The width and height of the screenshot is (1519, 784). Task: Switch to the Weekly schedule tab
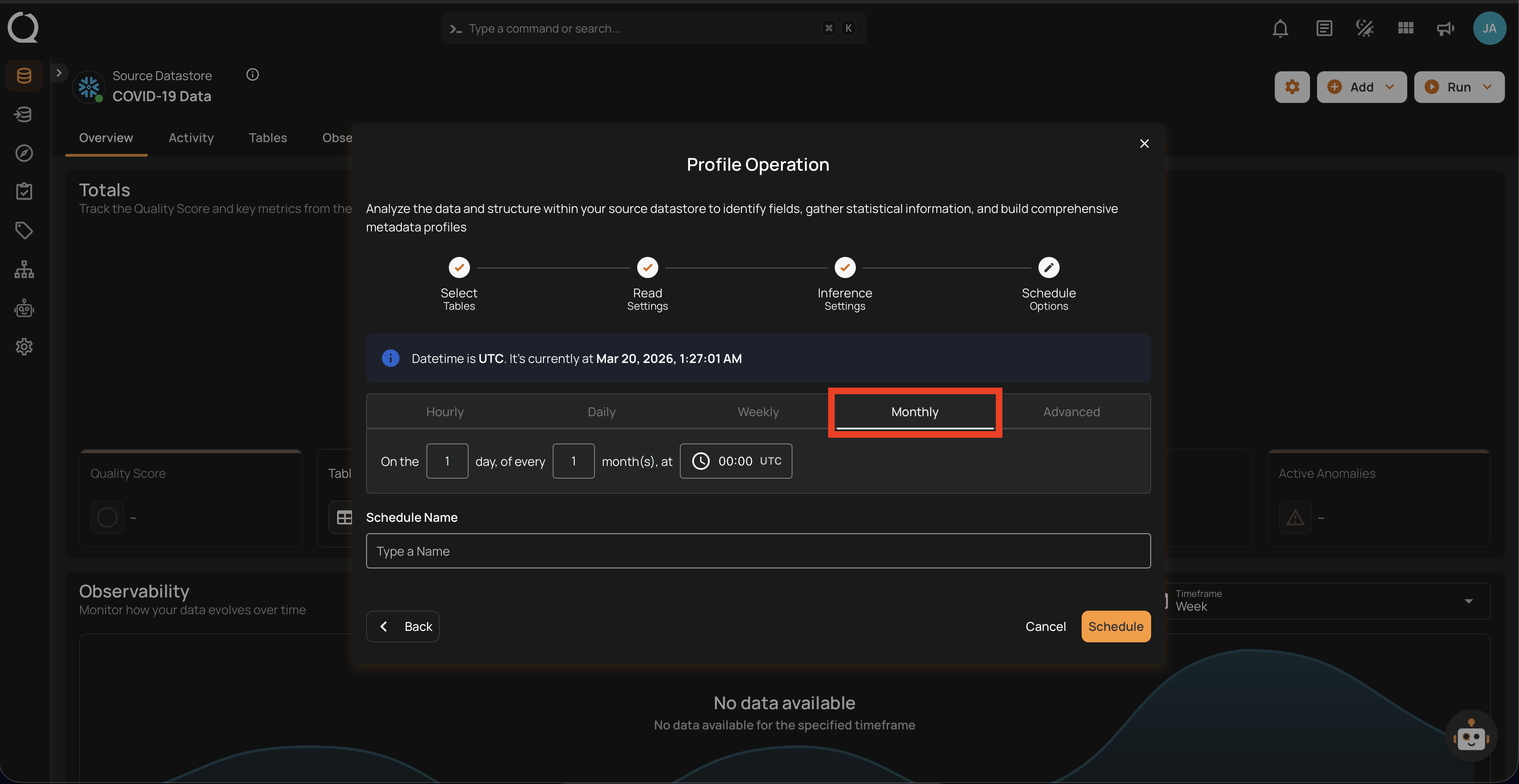758,411
